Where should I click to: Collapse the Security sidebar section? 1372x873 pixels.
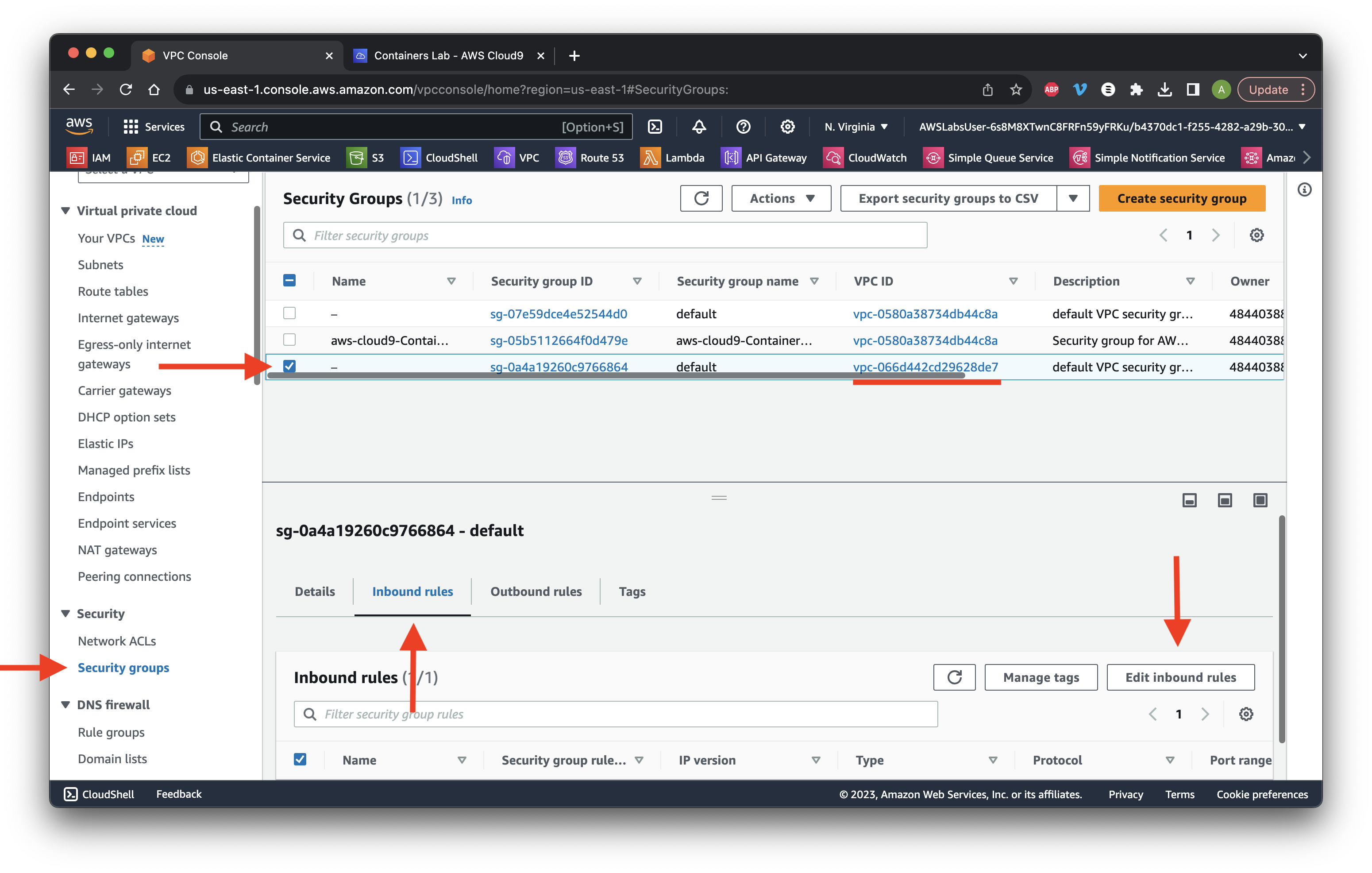[x=66, y=614]
